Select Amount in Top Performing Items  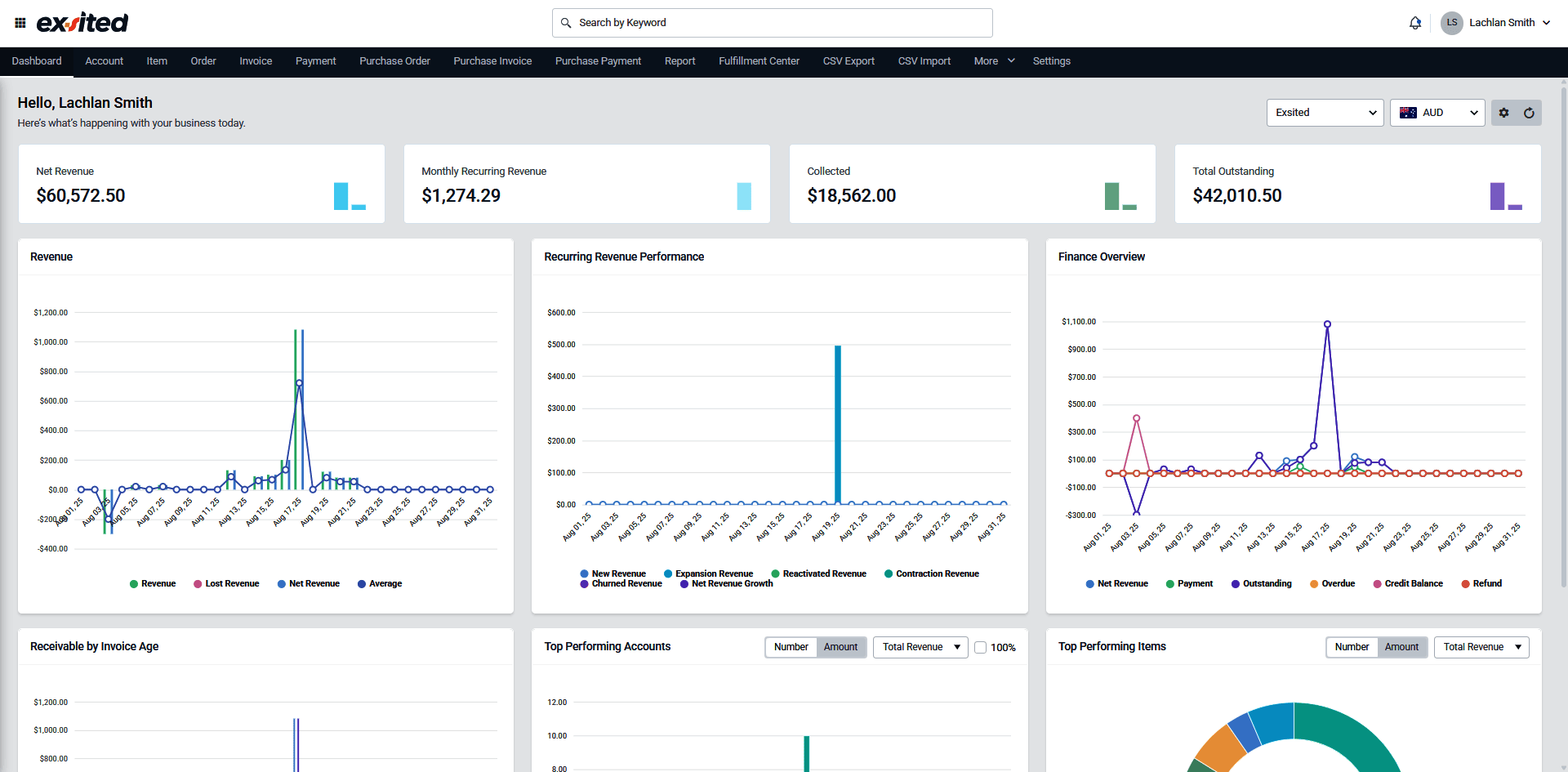click(x=1401, y=647)
